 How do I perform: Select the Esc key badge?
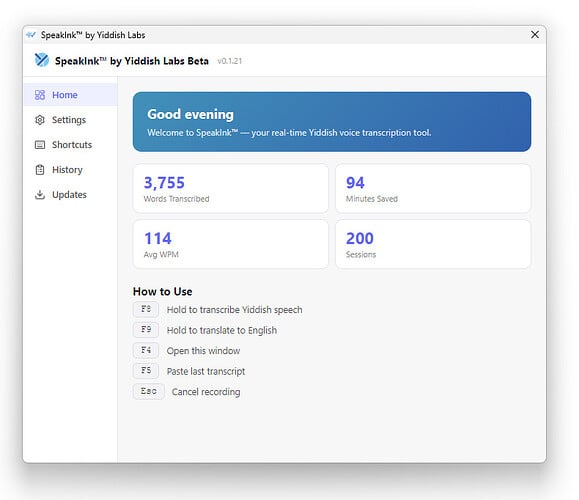point(148,391)
